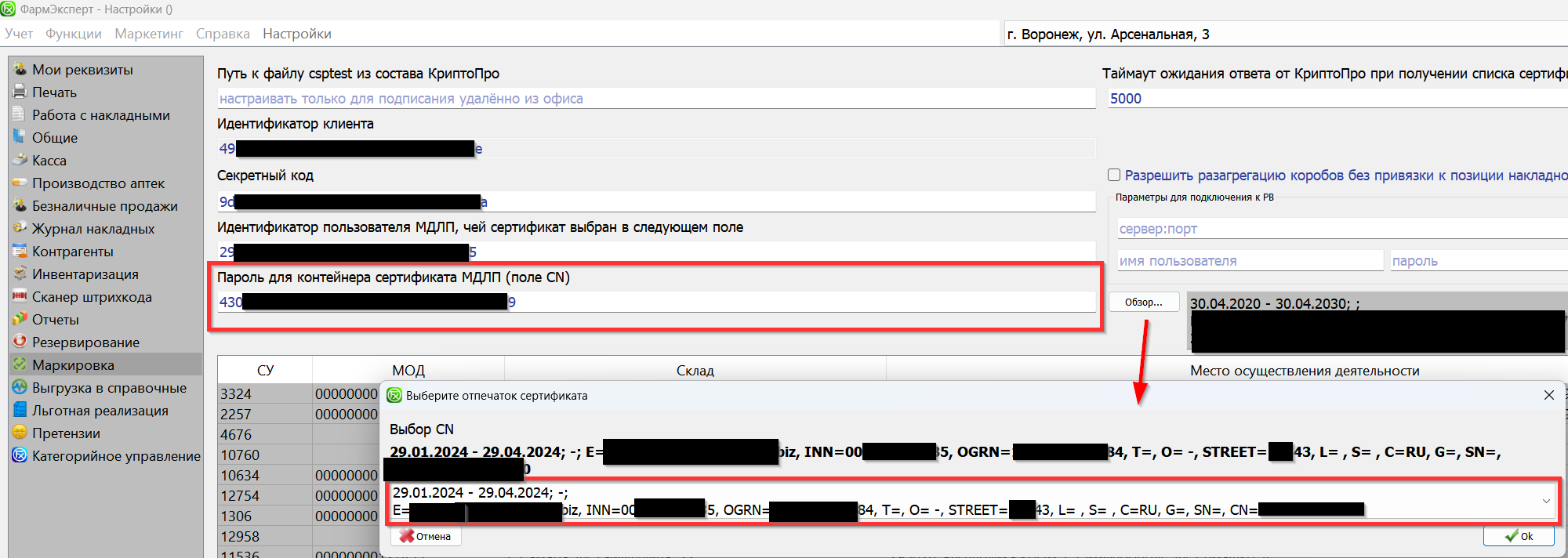Confirm certificate selection with Ok button
This screenshot has width=1568, height=558.
(x=1519, y=536)
